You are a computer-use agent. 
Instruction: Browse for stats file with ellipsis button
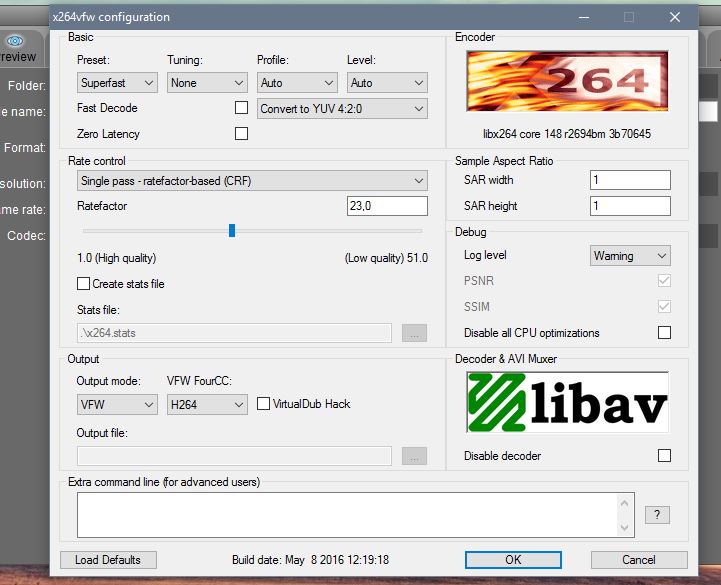[414, 333]
